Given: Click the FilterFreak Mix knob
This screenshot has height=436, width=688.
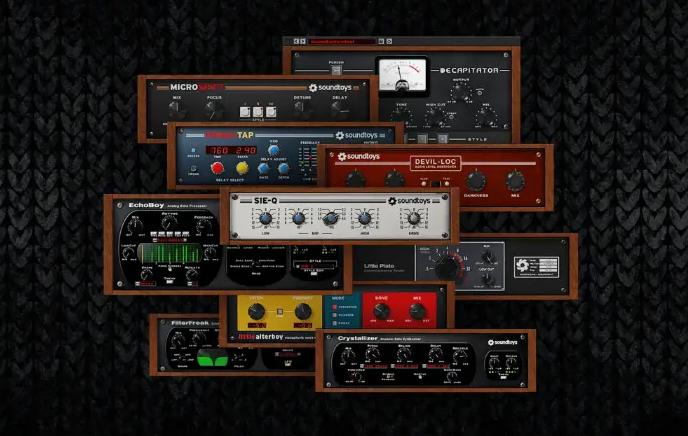Looking at the screenshot, I should (x=177, y=340).
